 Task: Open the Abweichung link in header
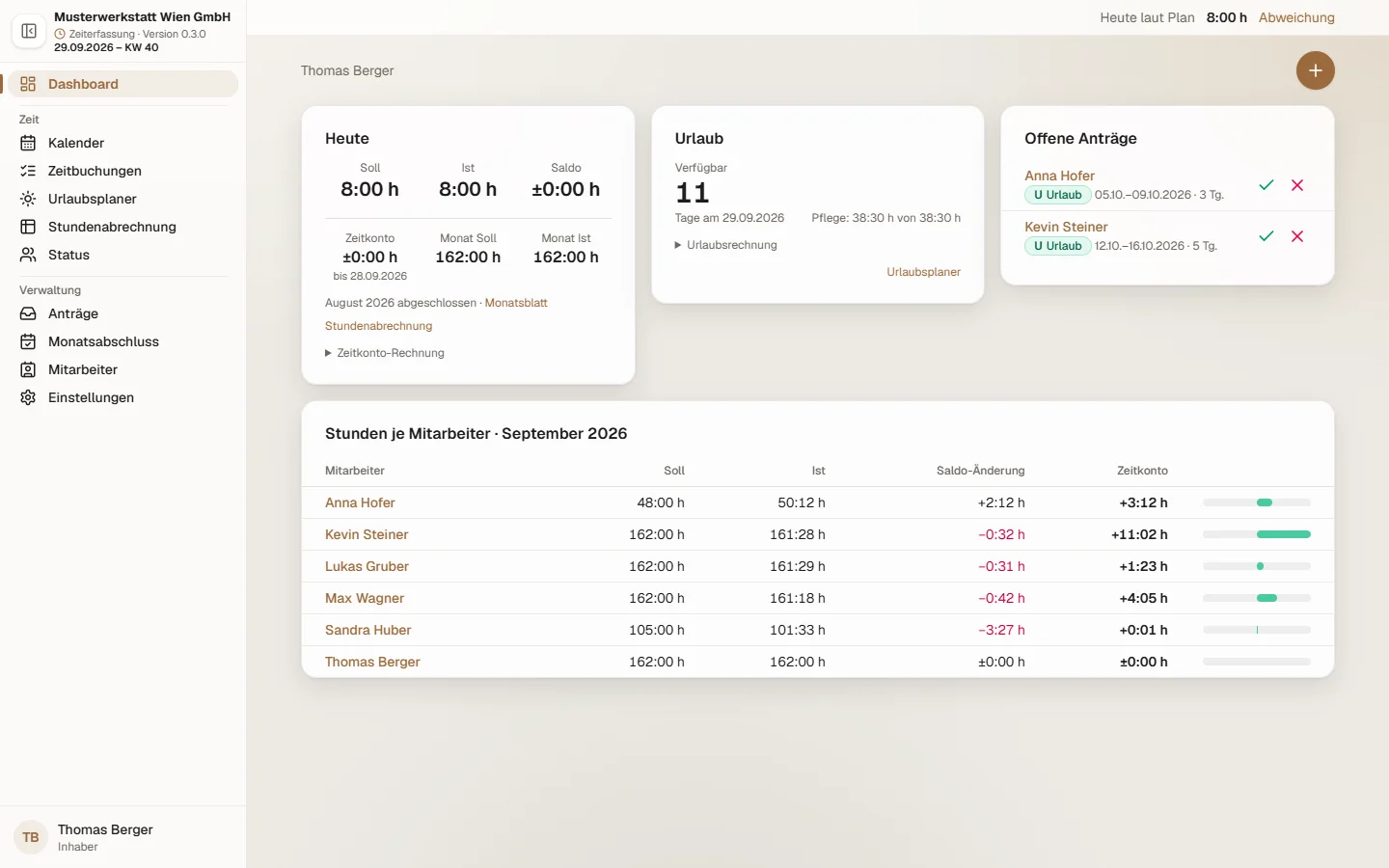1296,17
